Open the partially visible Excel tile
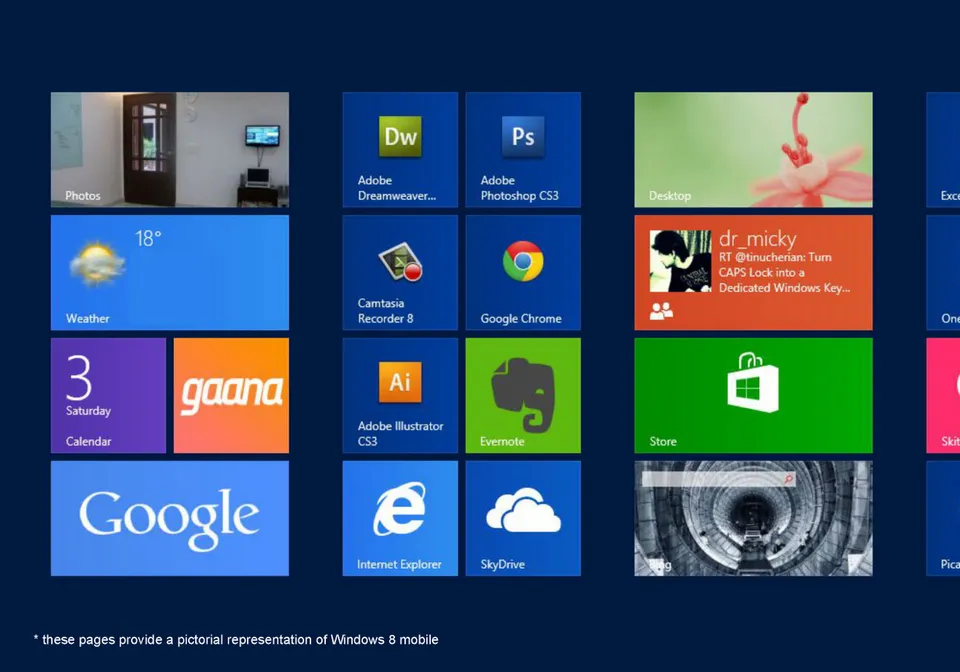Viewport: 960px width, 672px height. pyautogui.click(x=944, y=150)
